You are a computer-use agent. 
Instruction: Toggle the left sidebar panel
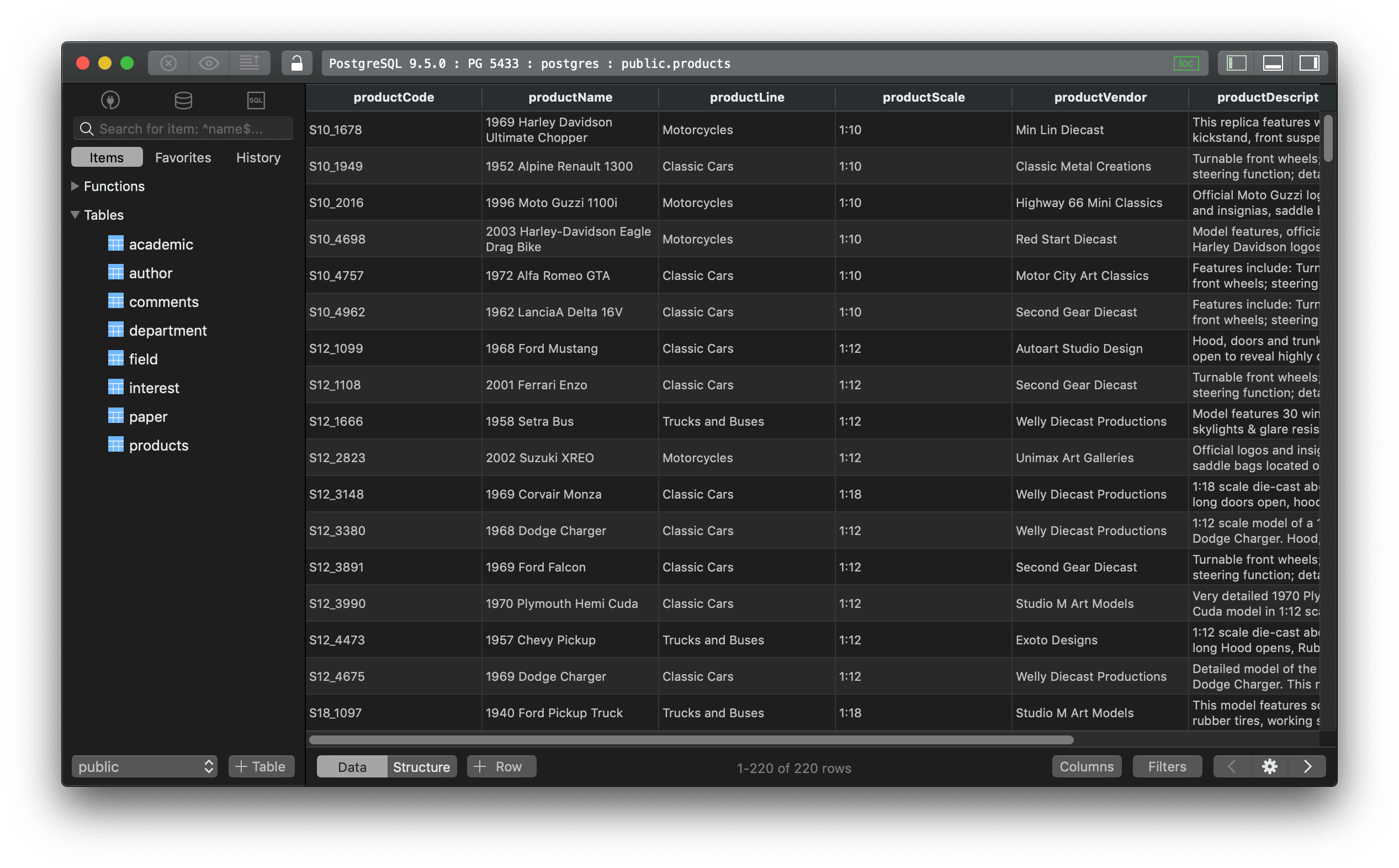click(x=1236, y=63)
